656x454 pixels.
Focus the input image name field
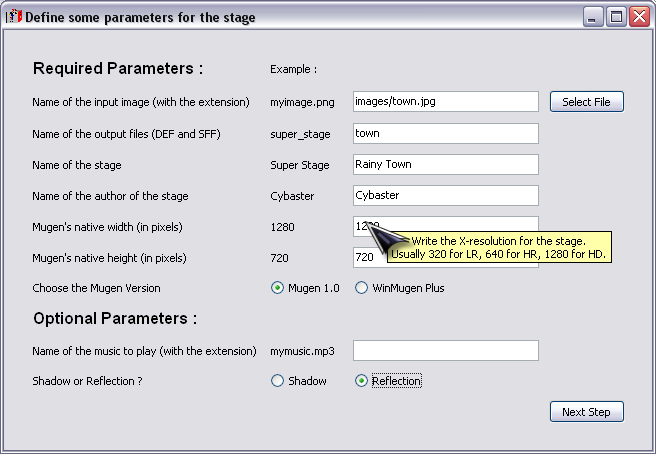tap(445, 102)
